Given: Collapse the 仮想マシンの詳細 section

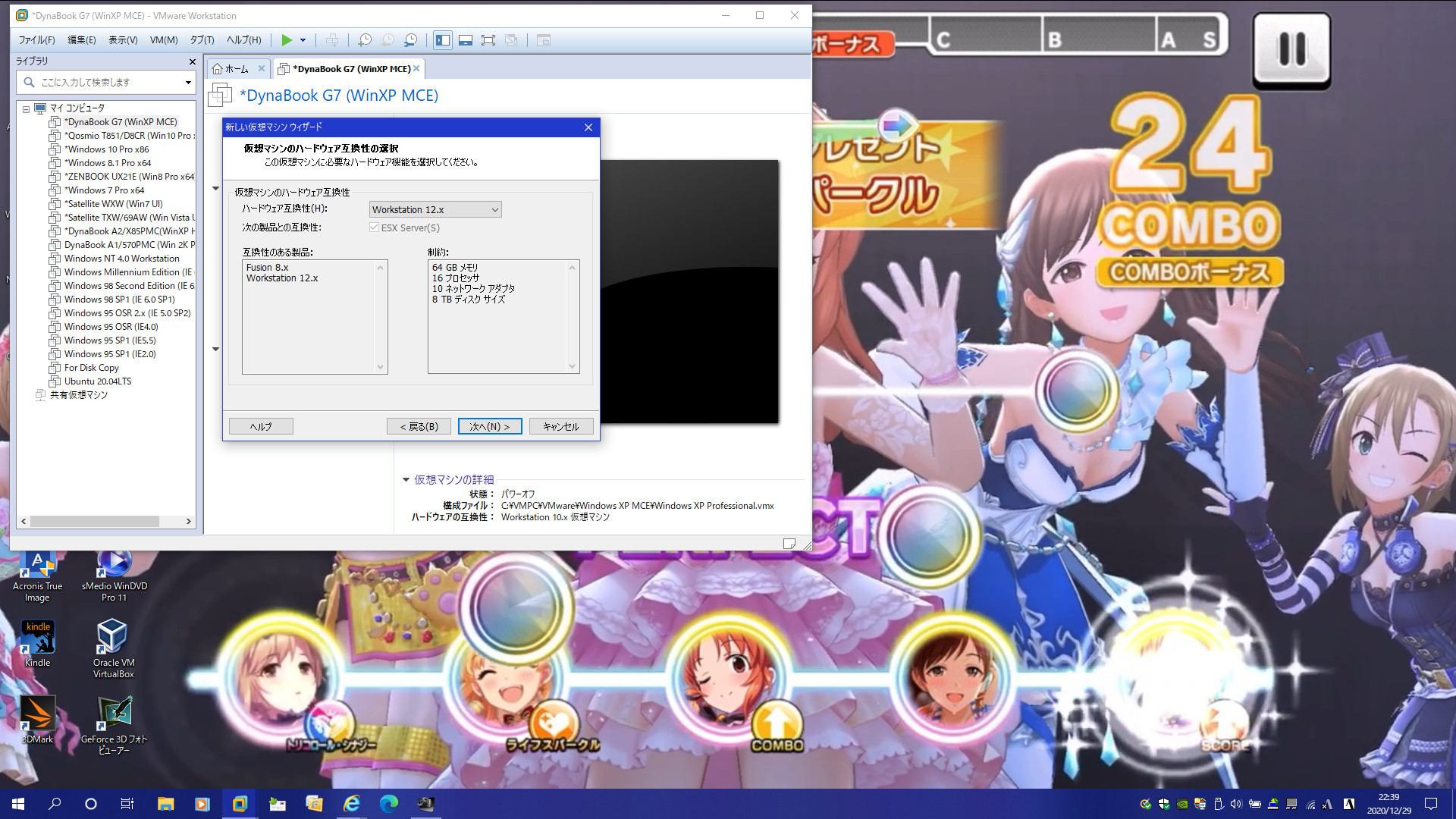Looking at the screenshot, I should click(x=406, y=480).
